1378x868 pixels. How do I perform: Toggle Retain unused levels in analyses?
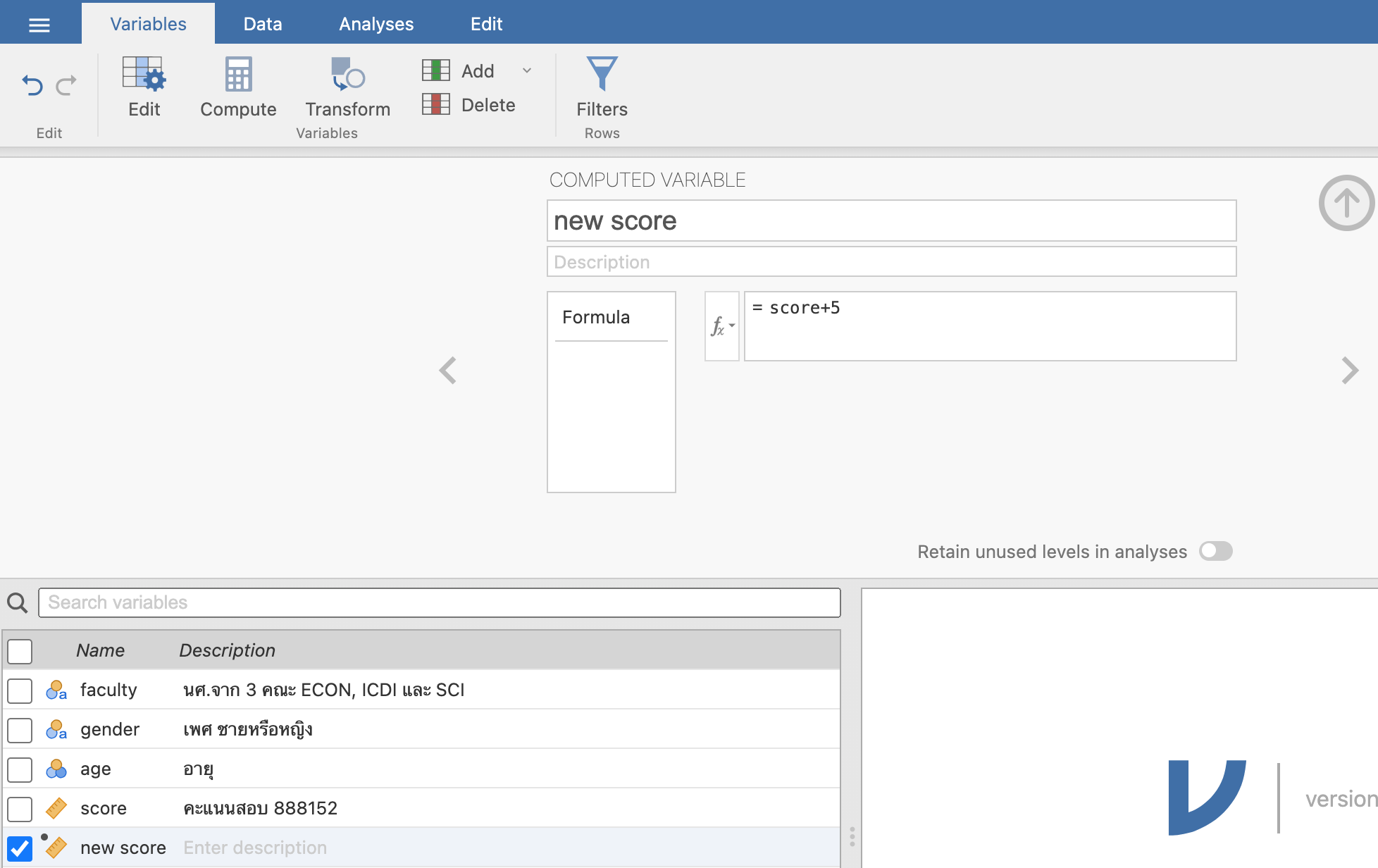1216,551
